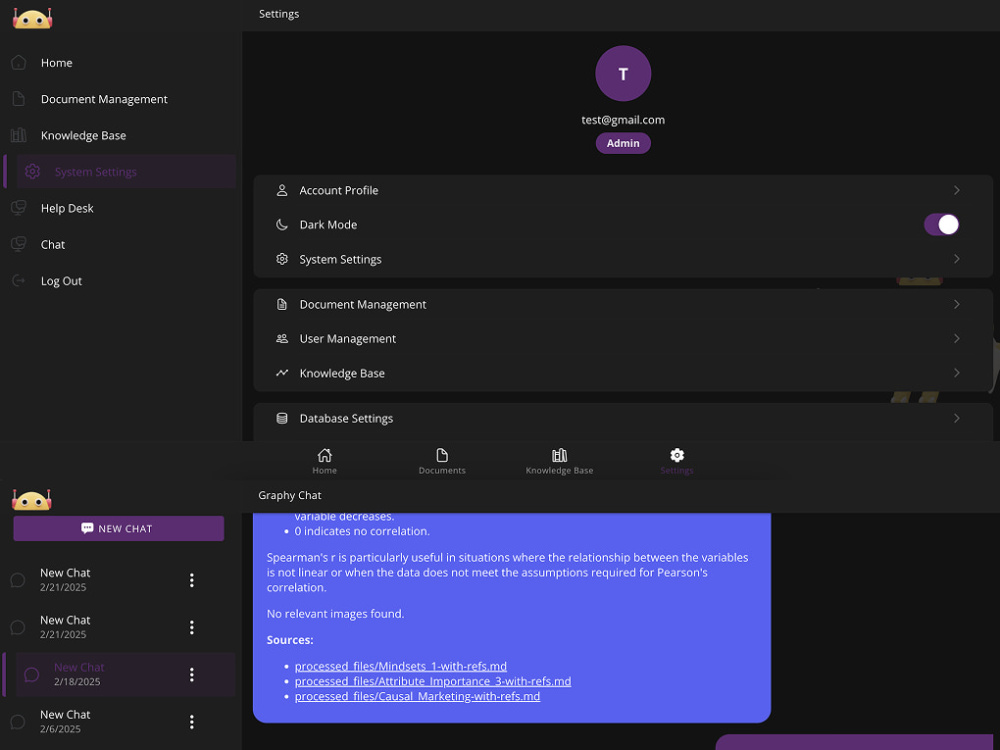Click the Help Desk icon in sidebar
1000x750 pixels.
[18, 208]
